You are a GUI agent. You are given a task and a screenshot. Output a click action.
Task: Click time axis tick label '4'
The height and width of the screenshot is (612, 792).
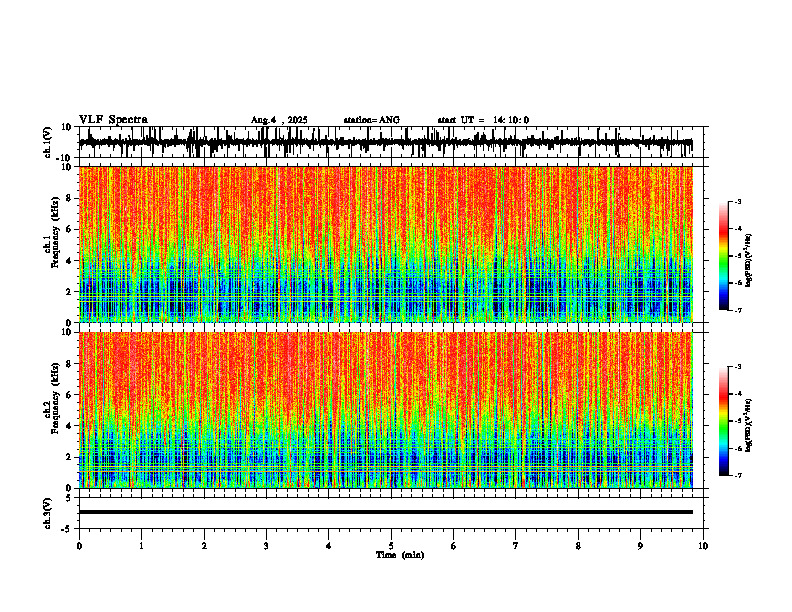click(x=329, y=546)
